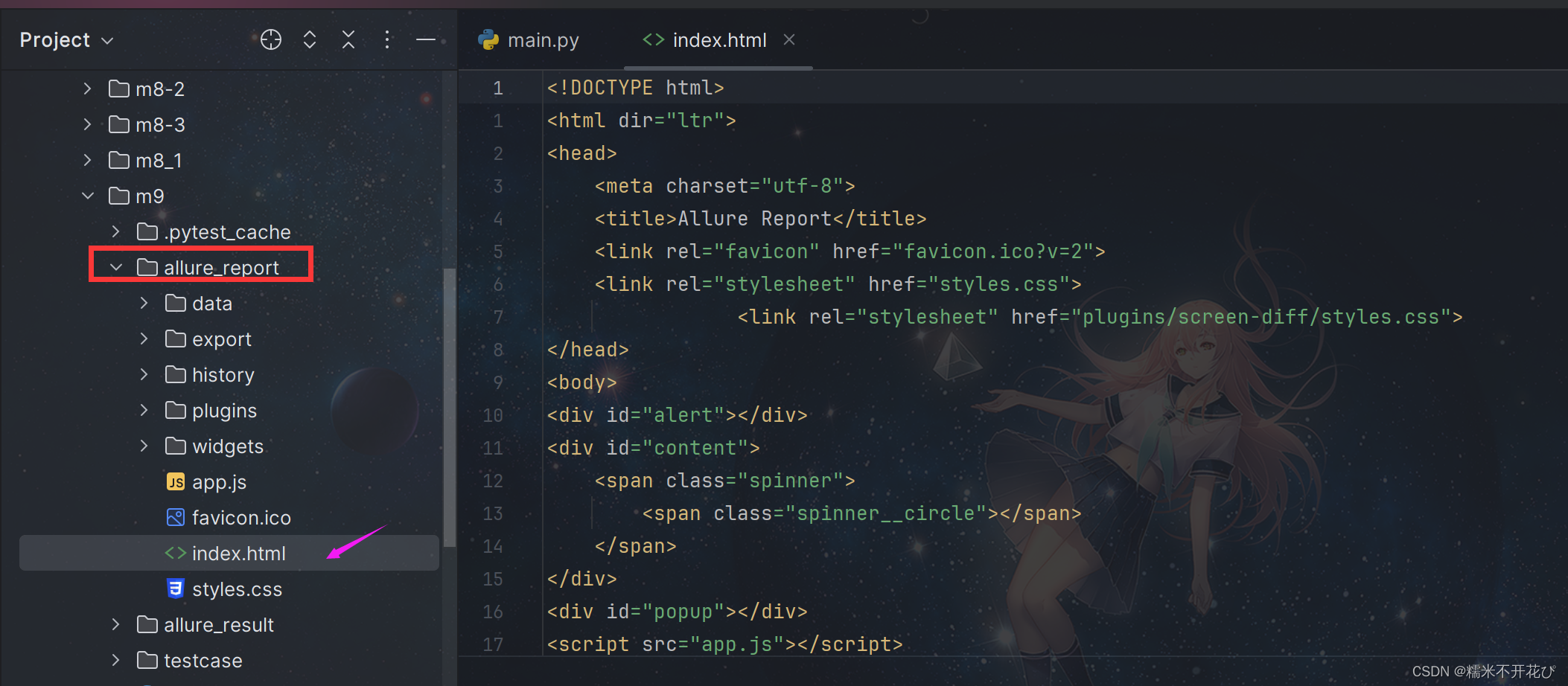Collapse the m9 folder

[x=87, y=196]
